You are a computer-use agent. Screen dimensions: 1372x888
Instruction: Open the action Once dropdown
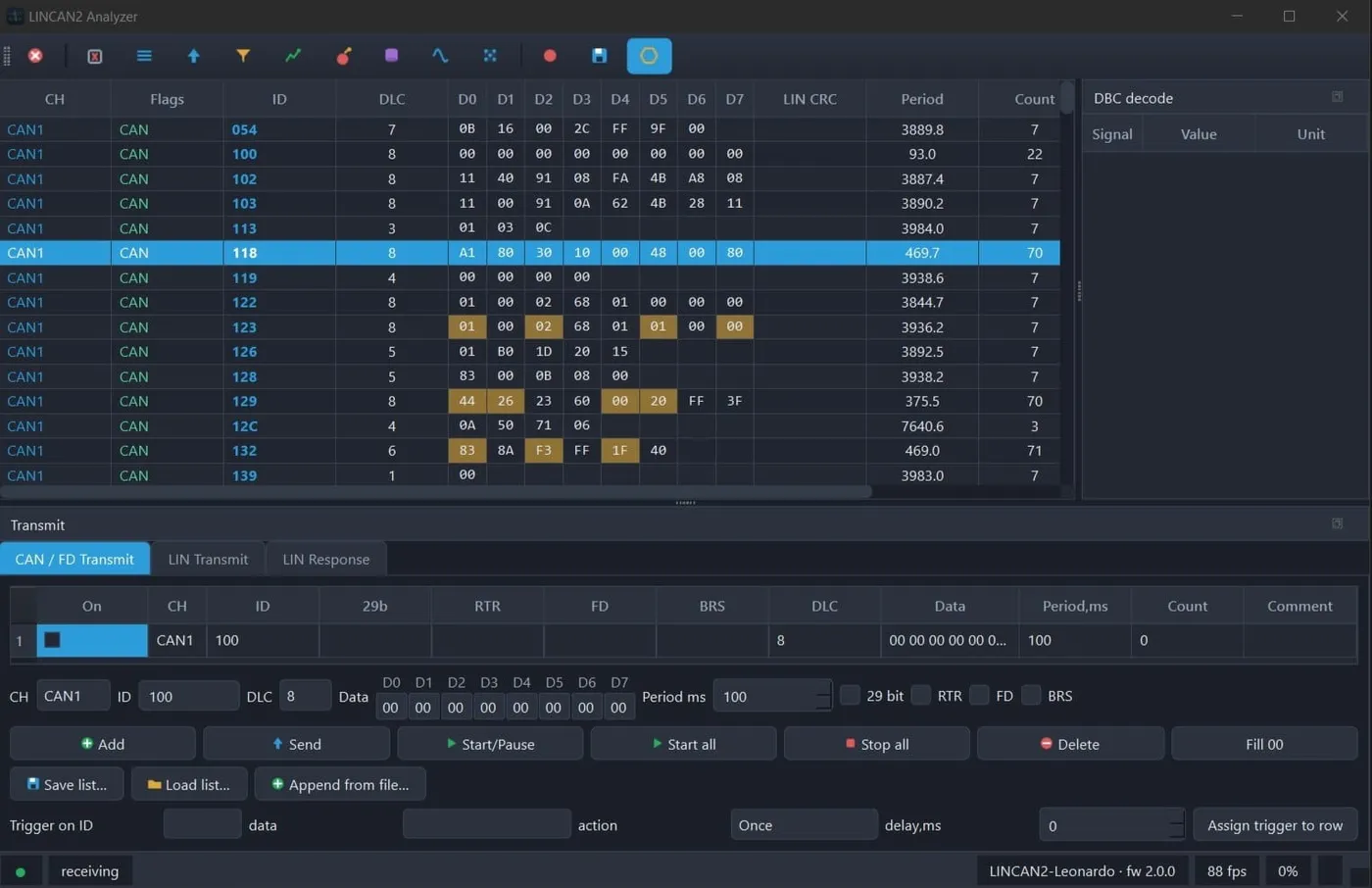[x=804, y=825]
